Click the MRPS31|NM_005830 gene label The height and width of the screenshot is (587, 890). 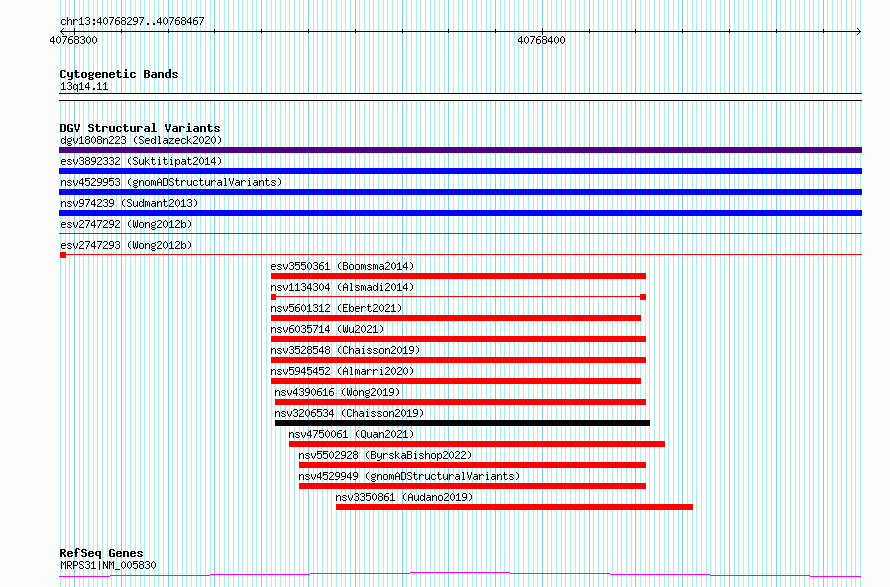[108, 565]
